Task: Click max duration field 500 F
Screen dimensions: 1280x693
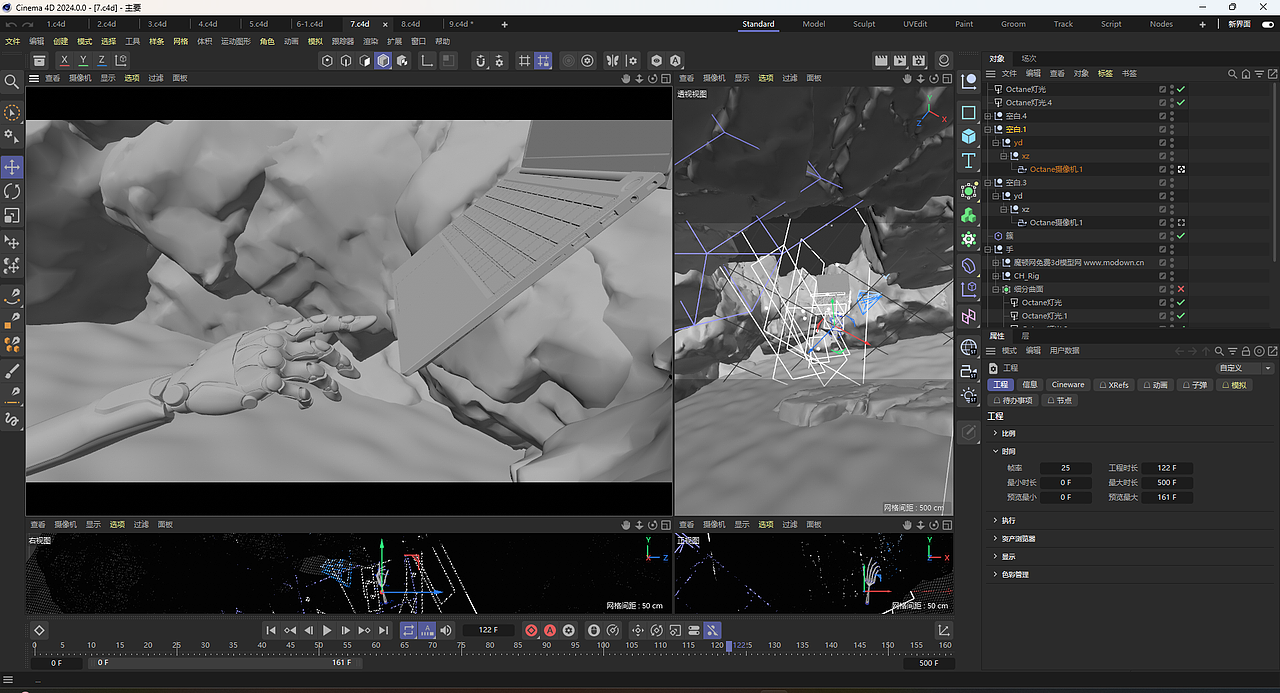Action: (1166, 483)
